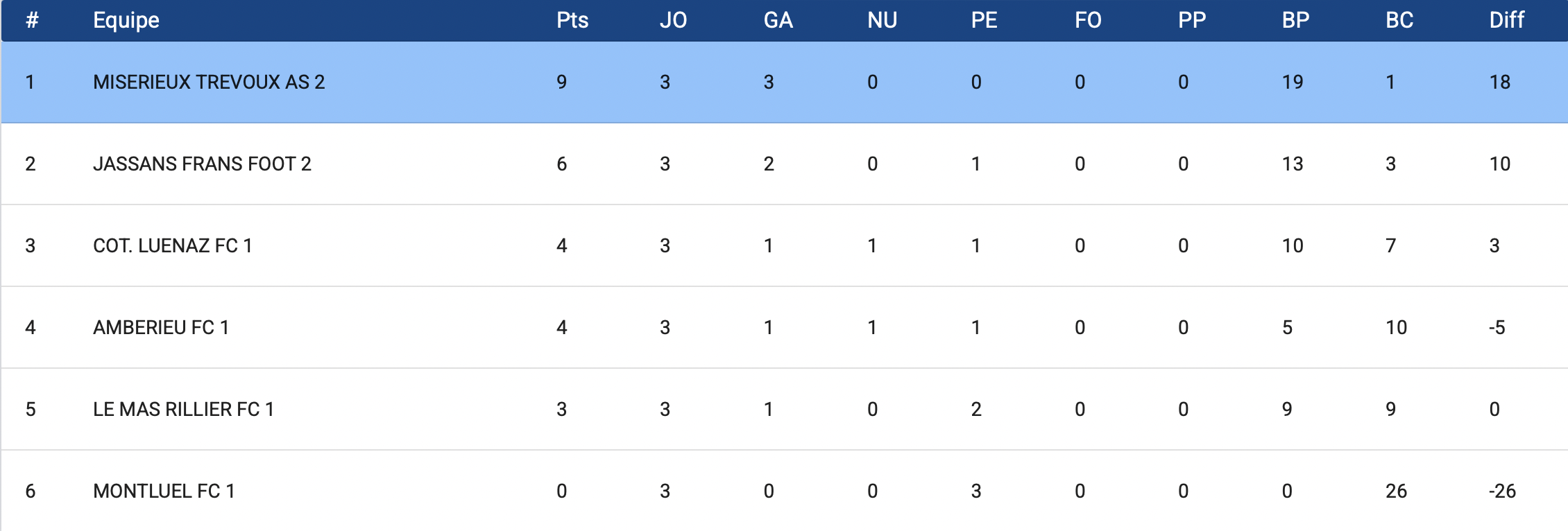This screenshot has height=531, width=1568.
Task: Select the MONTLUEL FC 1 team name
Action: pos(164,491)
